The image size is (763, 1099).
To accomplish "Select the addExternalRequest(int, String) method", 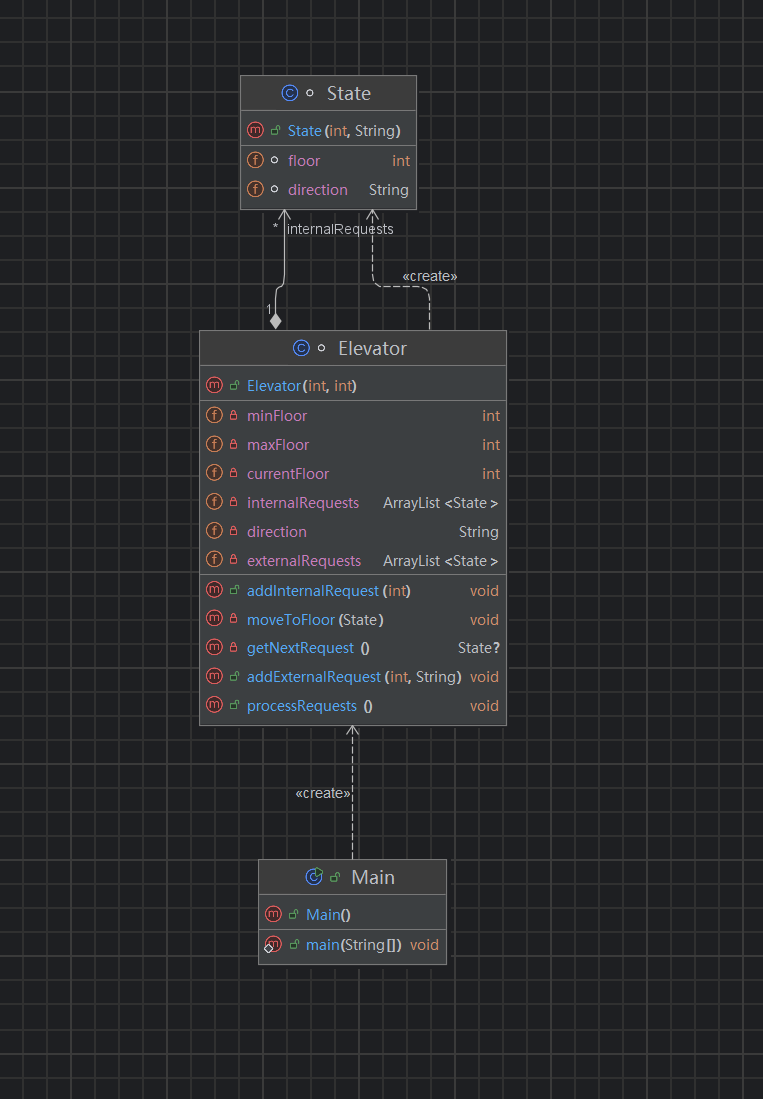I will pyautogui.click(x=352, y=677).
